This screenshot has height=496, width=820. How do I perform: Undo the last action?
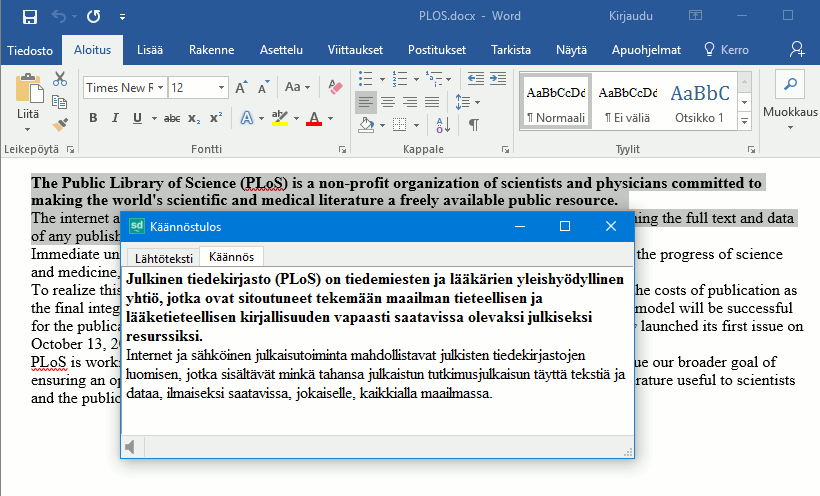coord(58,17)
